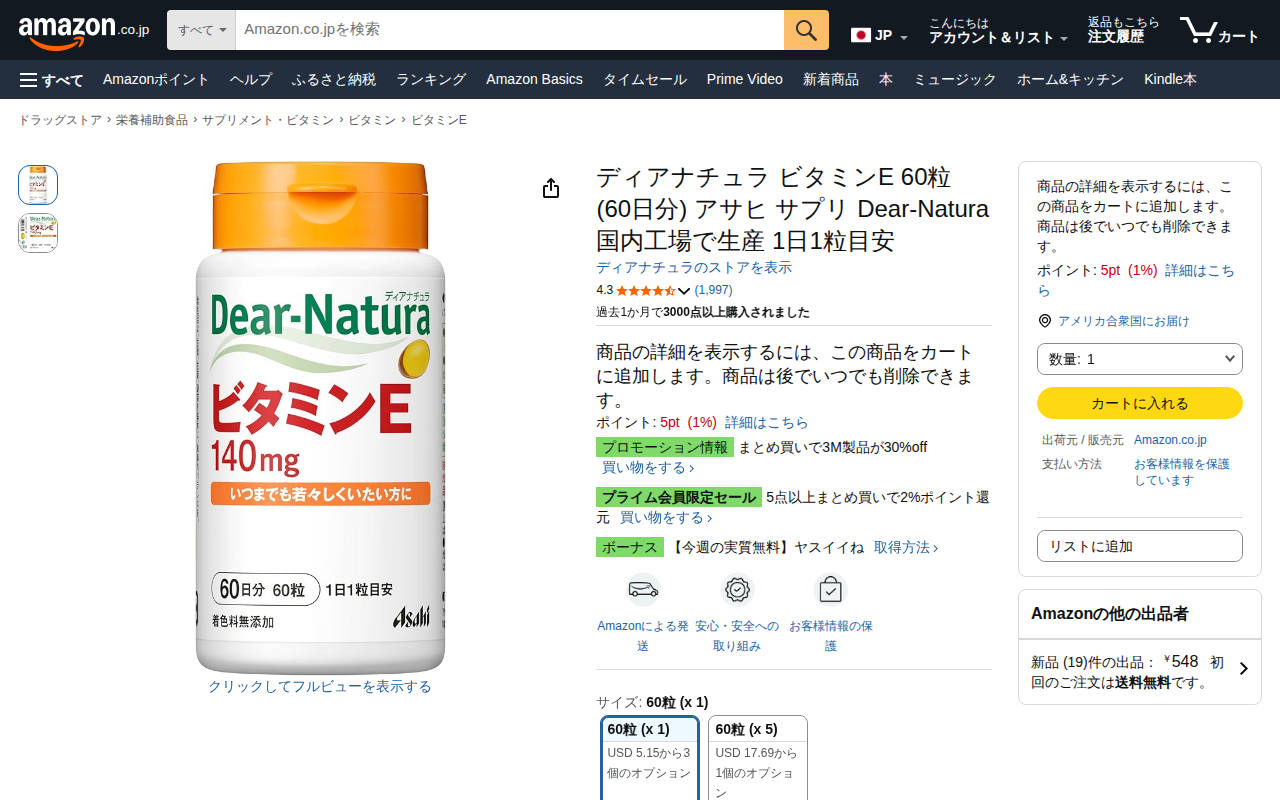Select the 60粒 (x 5) size option
The width and height of the screenshot is (1280, 800).
click(758, 758)
